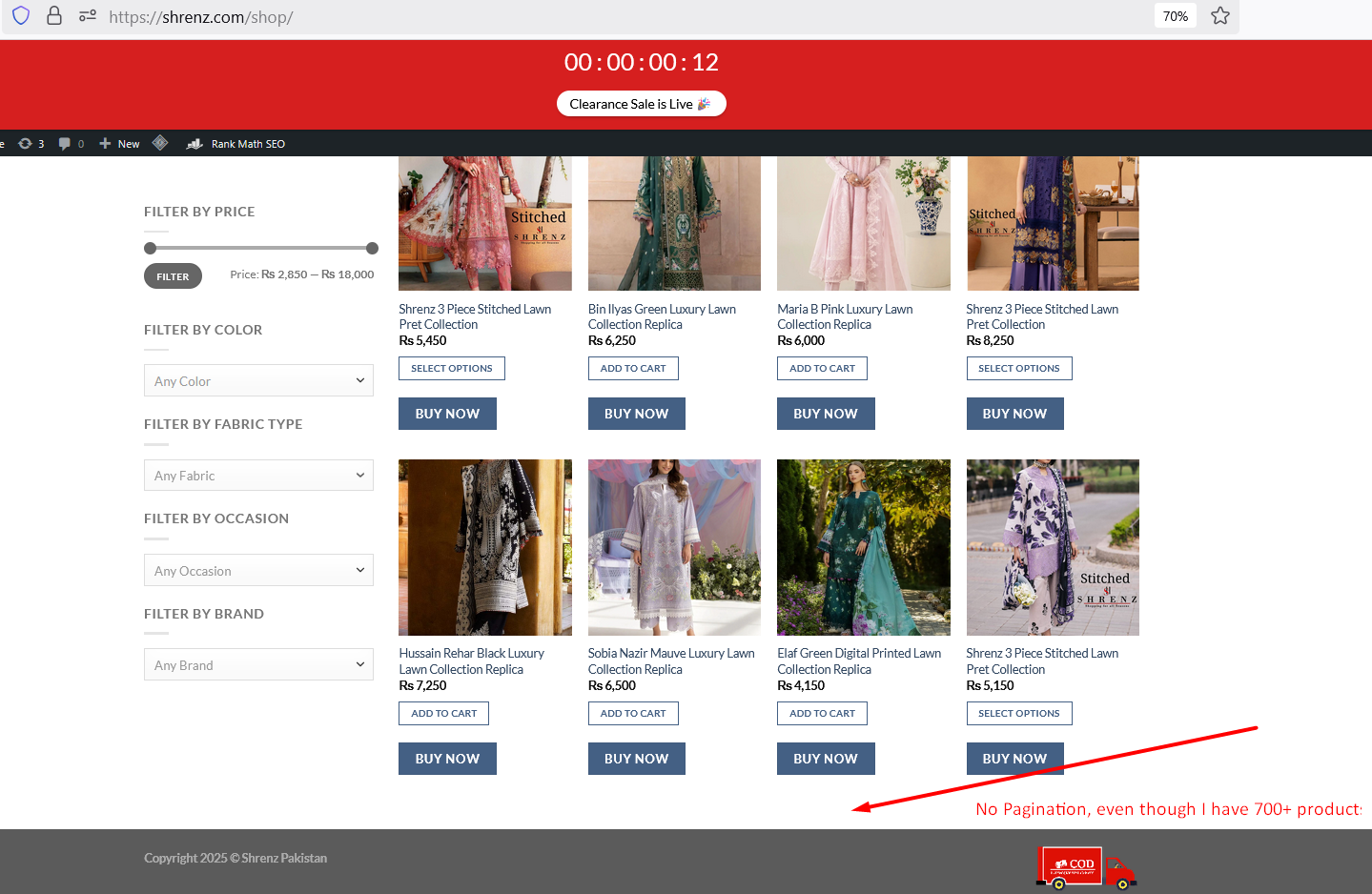Select options for the Rs 8,250 product
The width and height of the screenshot is (1372, 894).
point(1019,368)
